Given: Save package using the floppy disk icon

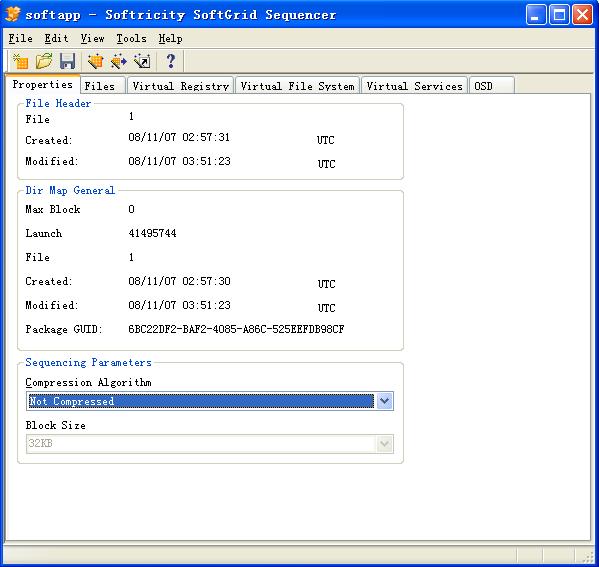Looking at the screenshot, I should coord(68,61).
